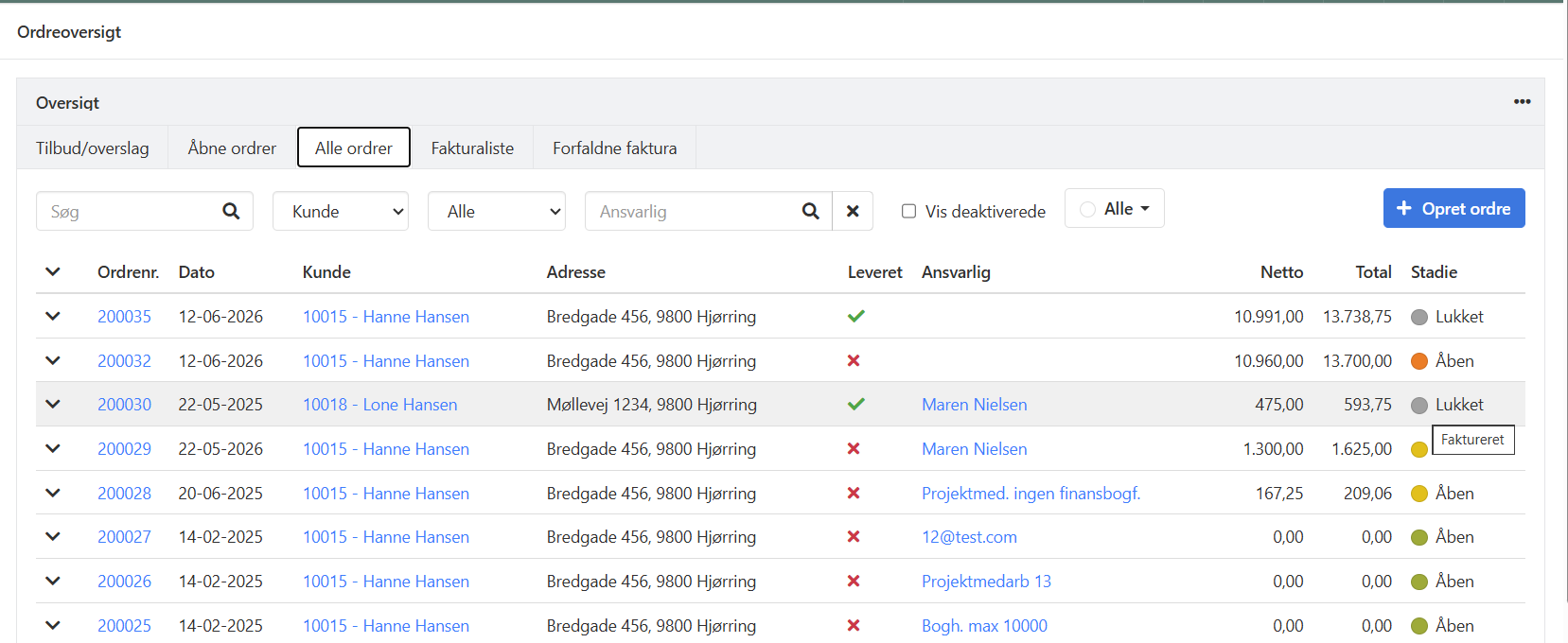
Task: Click red not-delivered cross for order 200032
Action: point(854,360)
